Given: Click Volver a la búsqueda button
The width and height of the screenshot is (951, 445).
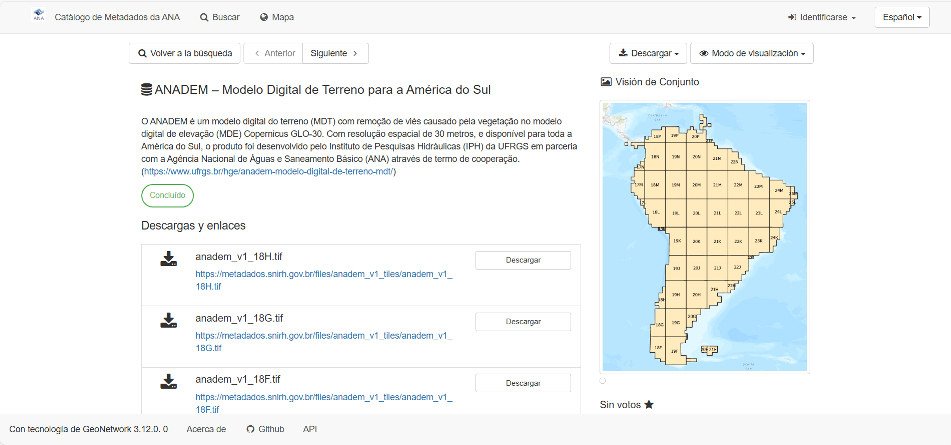Looking at the screenshot, I should pos(185,53).
